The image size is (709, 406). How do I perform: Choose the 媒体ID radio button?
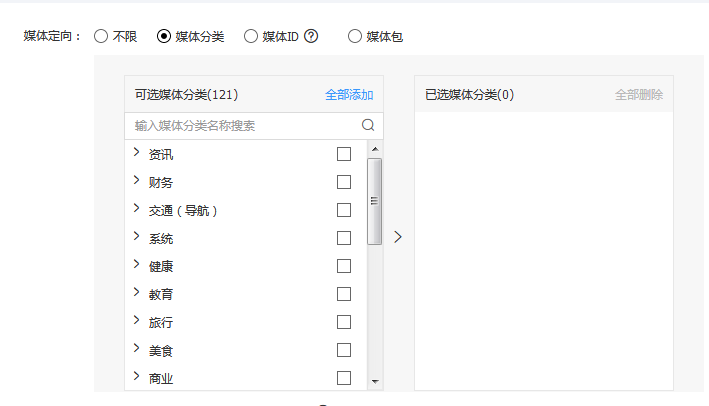(x=251, y=36)
